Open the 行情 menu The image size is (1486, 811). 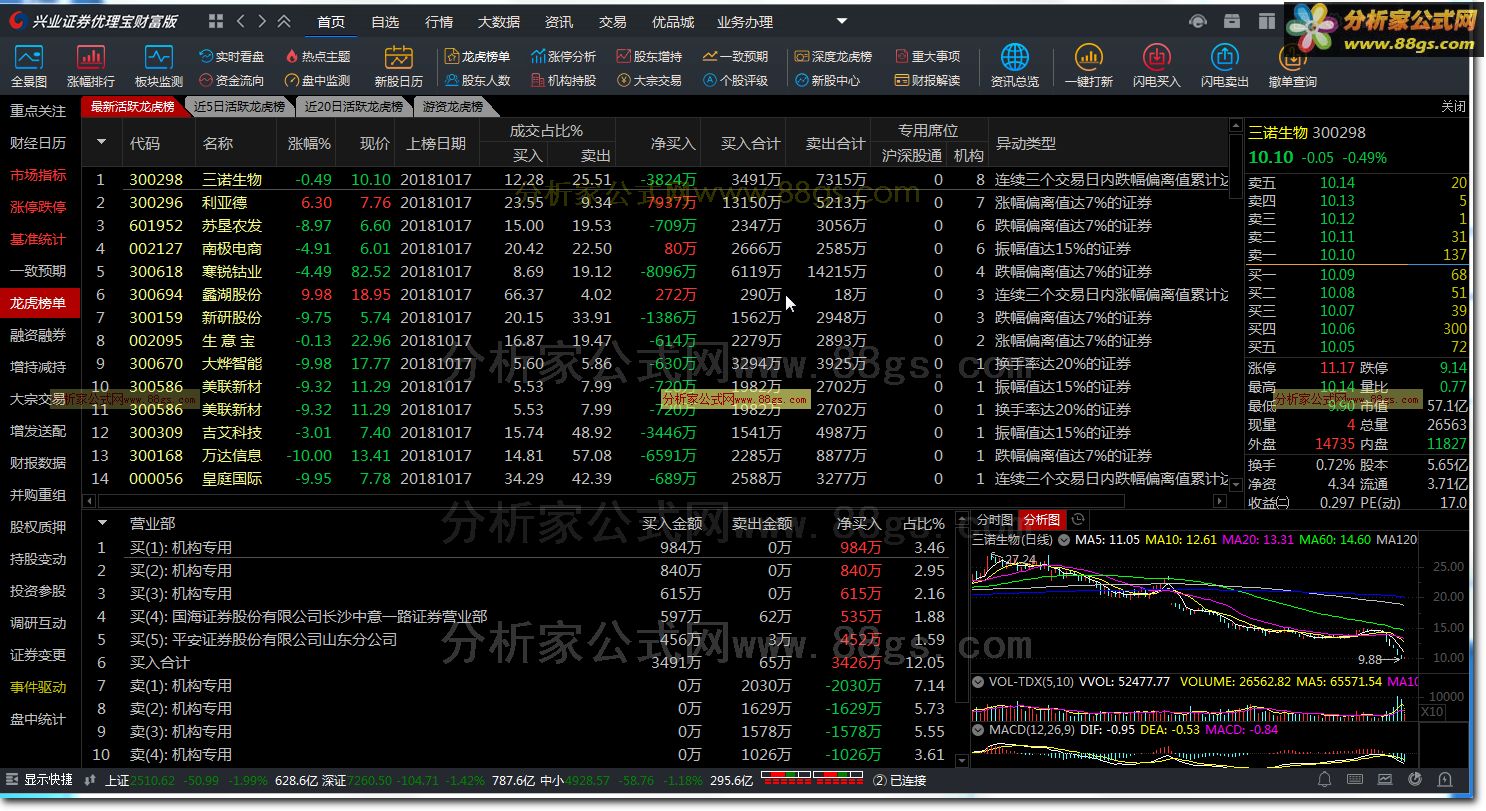click(x=439, y=21)
